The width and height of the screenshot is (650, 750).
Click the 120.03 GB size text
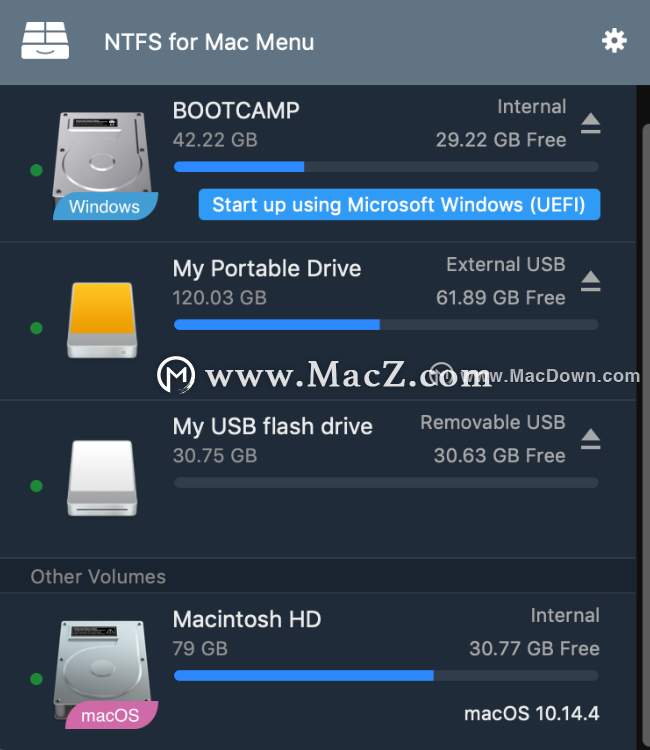tap(220, 298)
